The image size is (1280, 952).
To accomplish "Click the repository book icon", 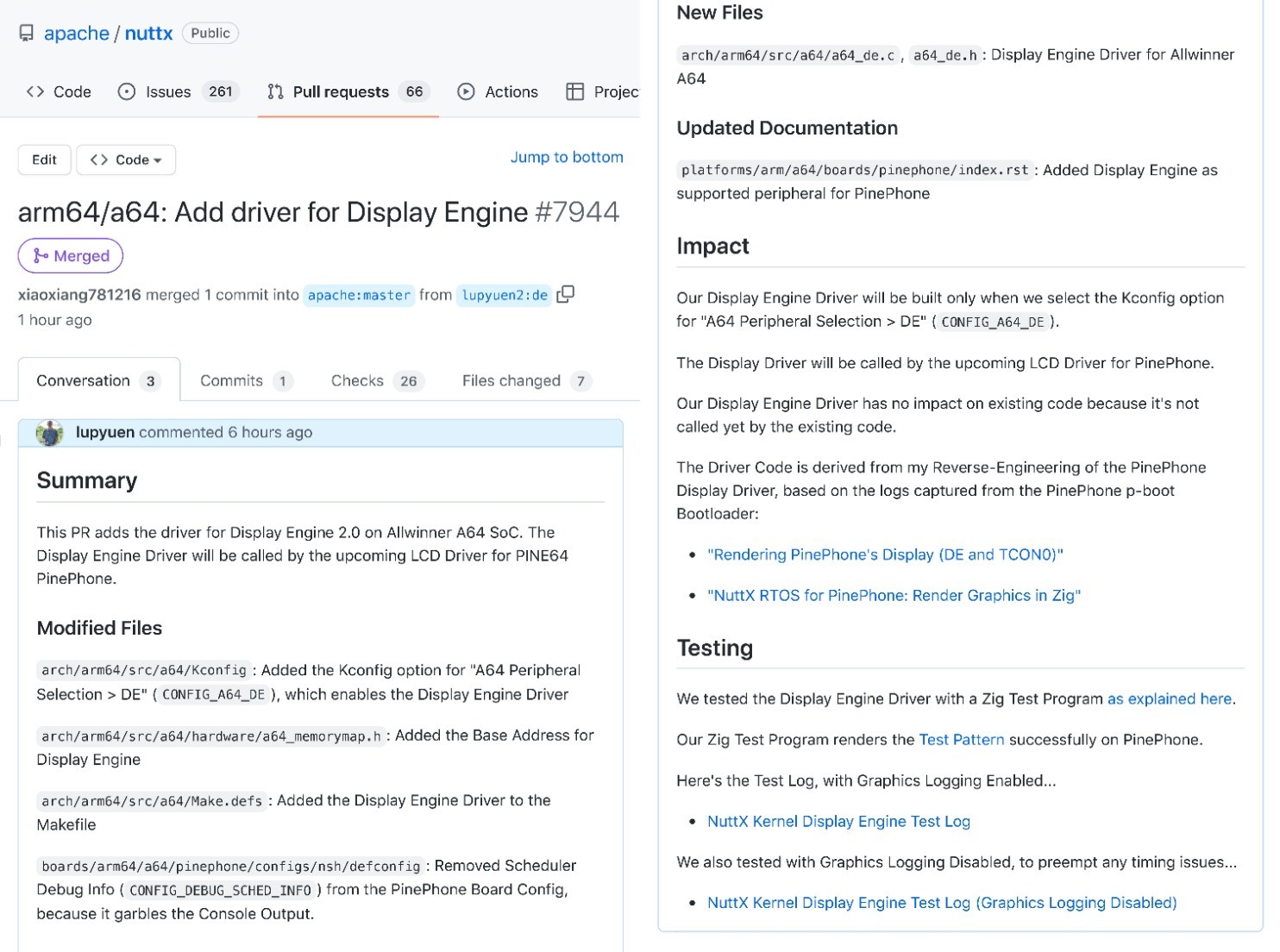I will click(x=27, y=34).
